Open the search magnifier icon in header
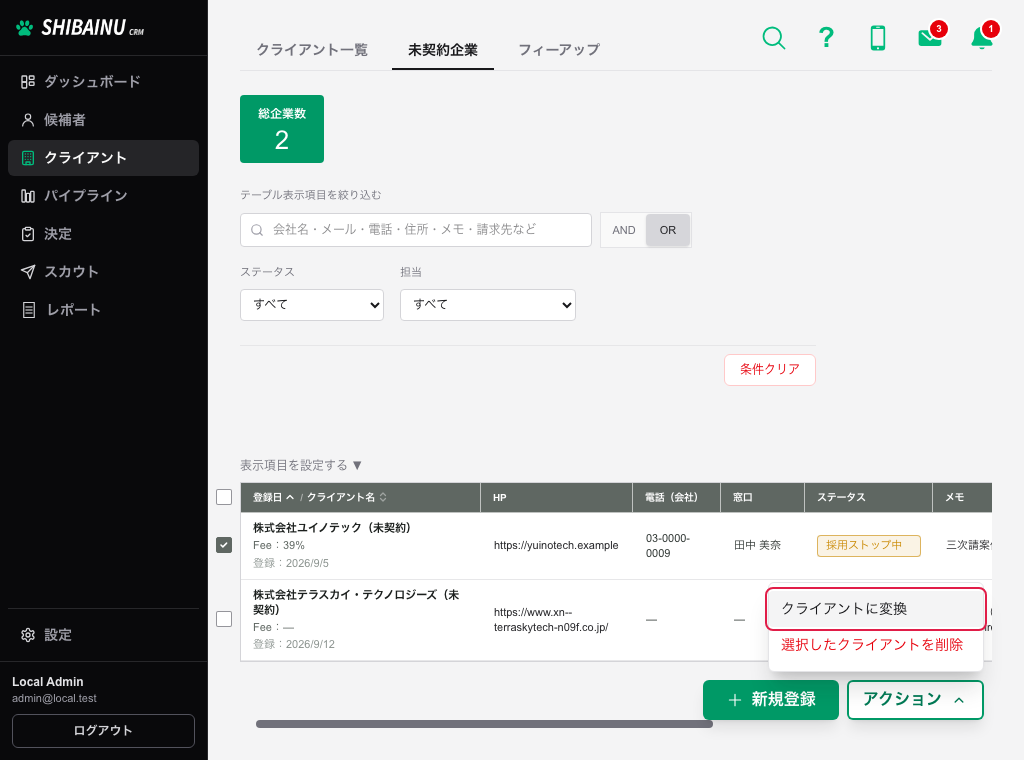This screenshot has height=760, width=1024. [774, 38]
